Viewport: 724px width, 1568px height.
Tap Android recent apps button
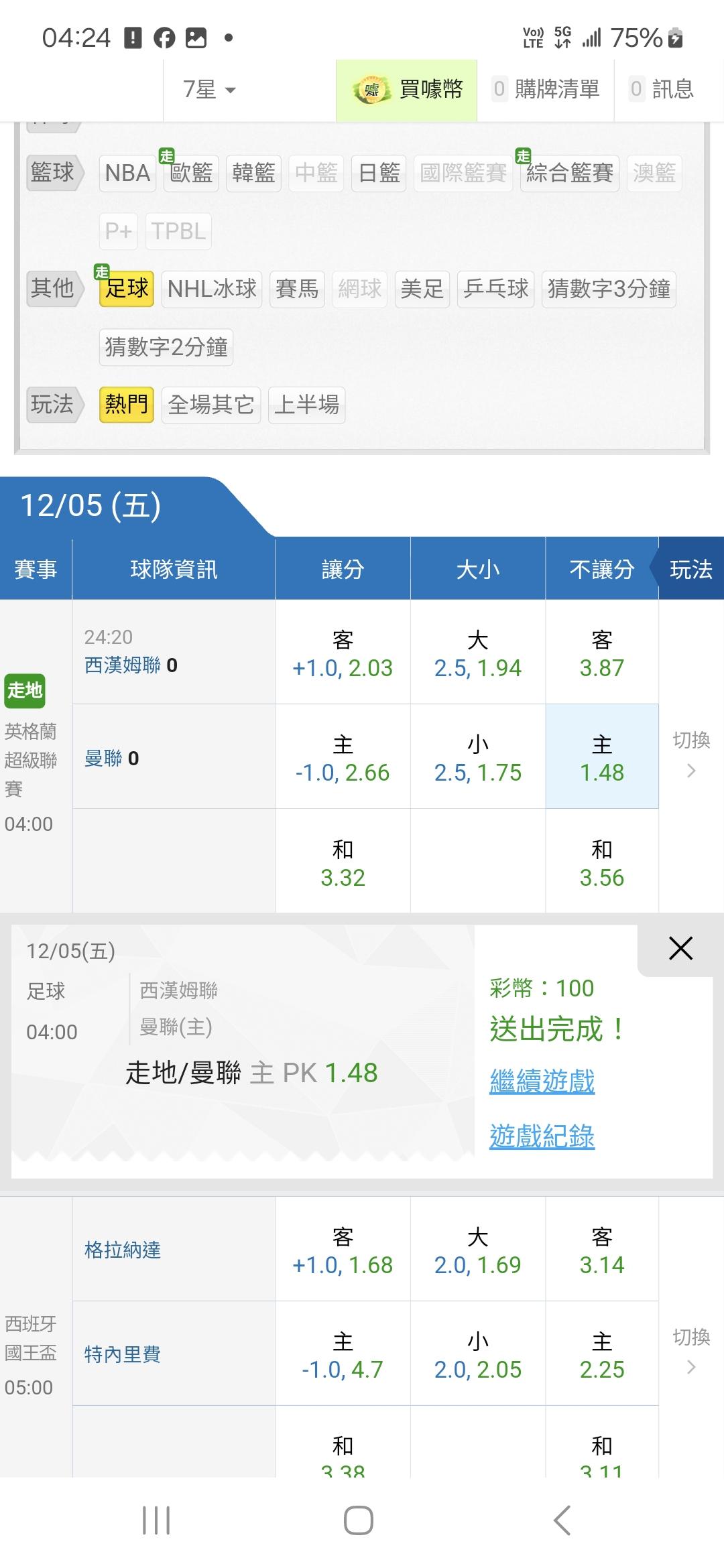pos(156,1520)
